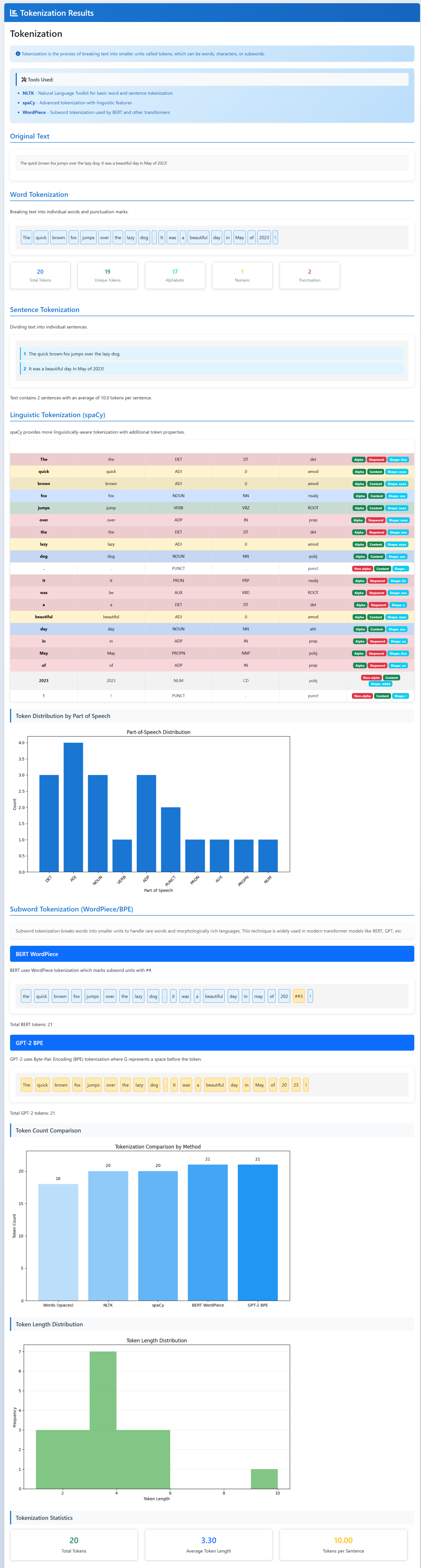
Task: Click the GPT-2 BPE header bar
Action: 212,1043
